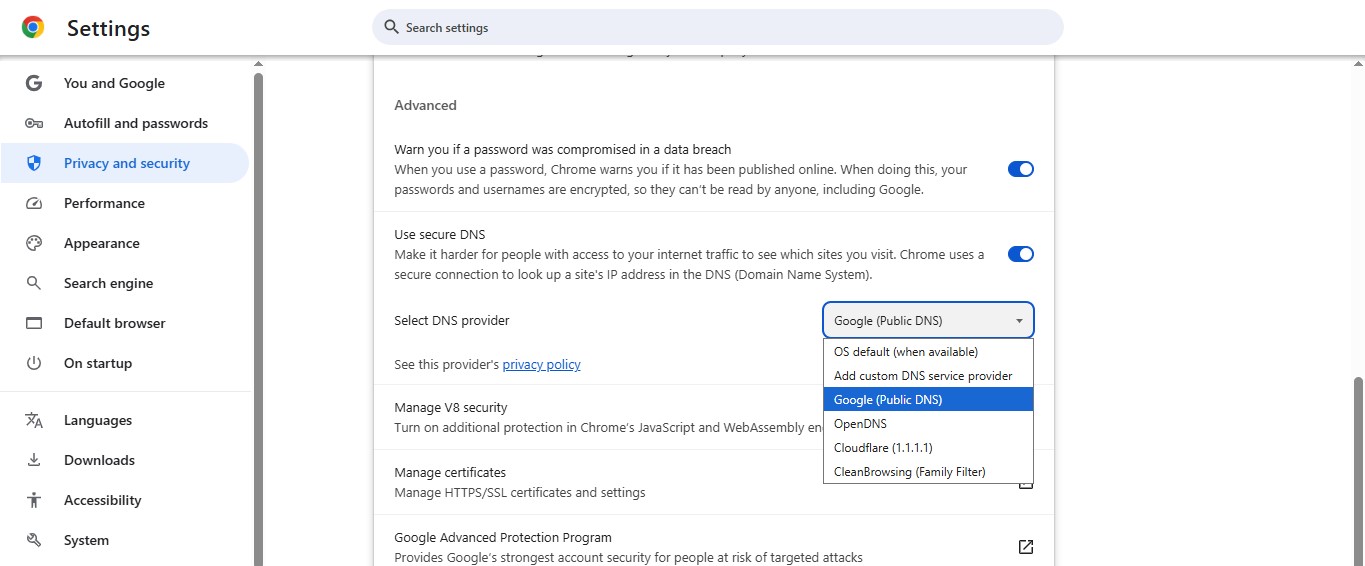Click the speedometer Performance icon

pos(34,203)
